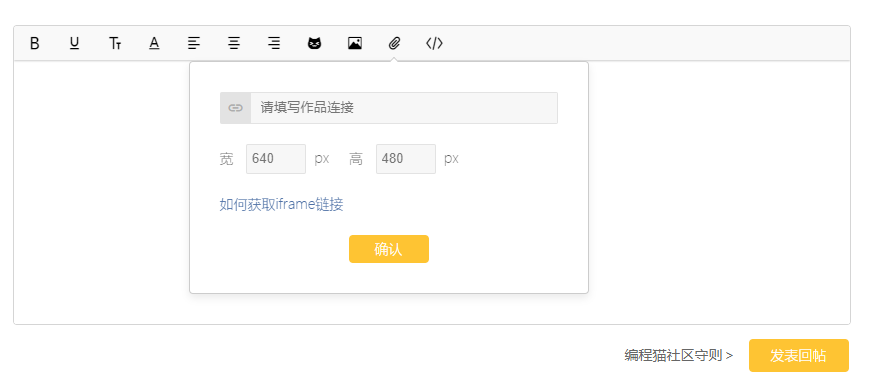Align text to the right
This screenshot has width=876, height=387.
pyautogui.click(x=274, y=43)
